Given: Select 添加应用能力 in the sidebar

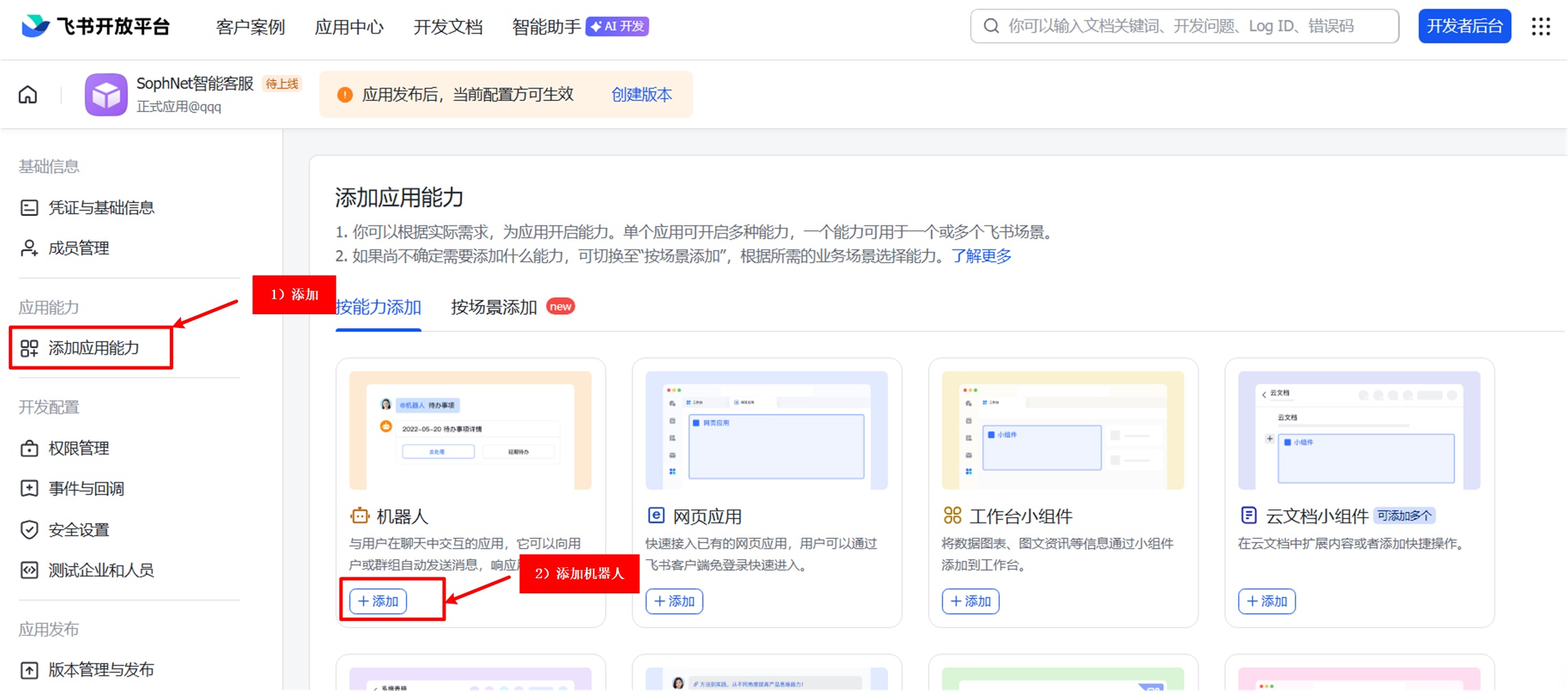Looking at the screenshot, I should point(94,348).
